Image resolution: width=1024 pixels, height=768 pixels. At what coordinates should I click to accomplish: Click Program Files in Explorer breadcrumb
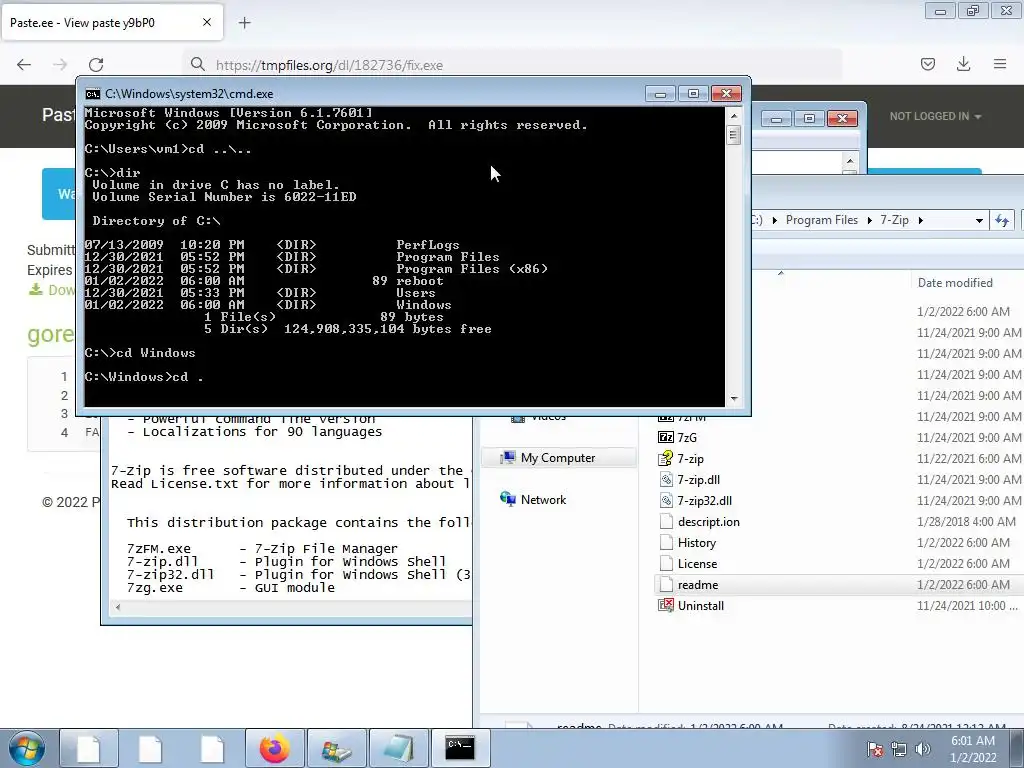822,220
